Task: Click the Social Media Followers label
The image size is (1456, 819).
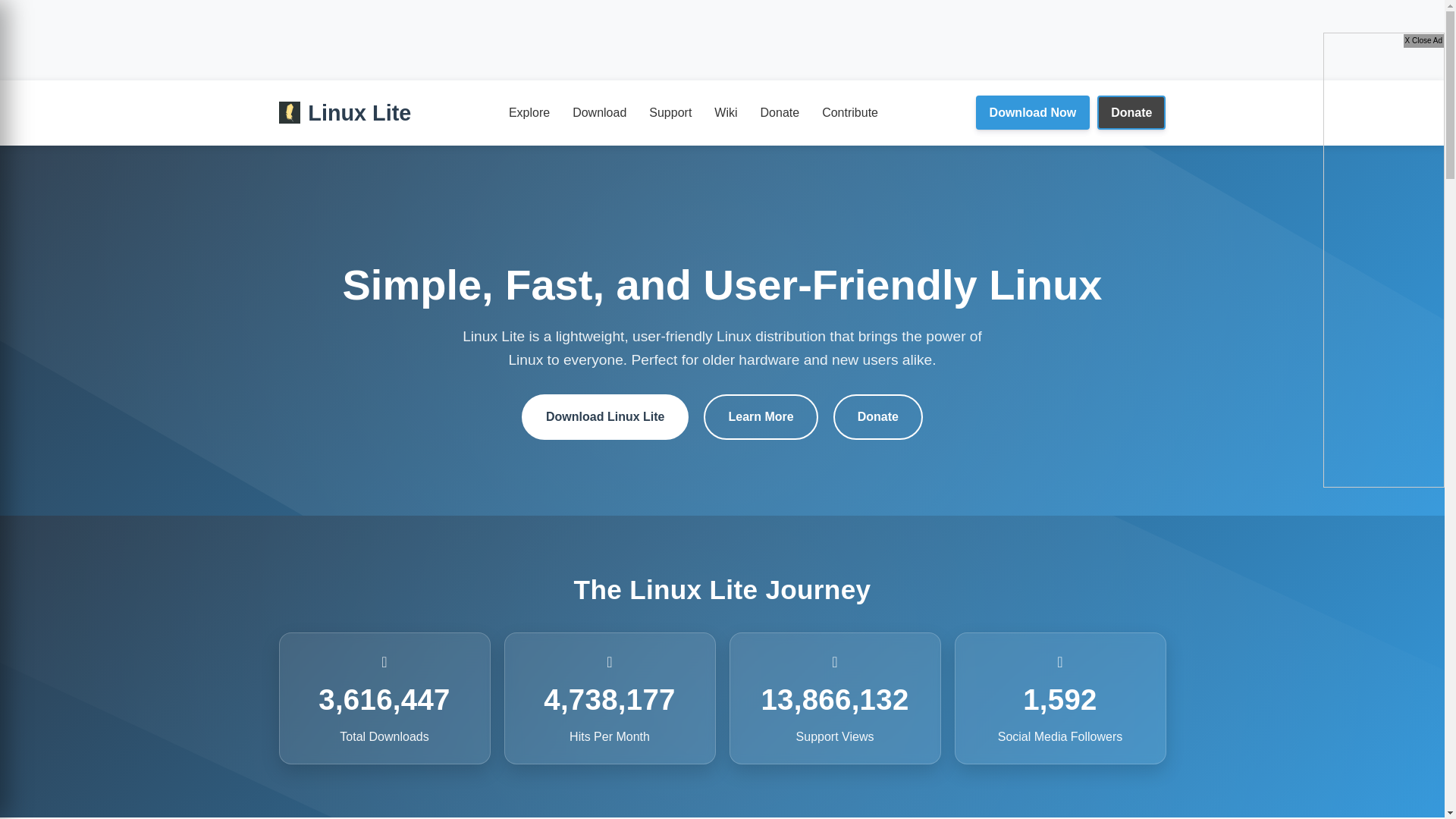Action: coord(1060,737)
